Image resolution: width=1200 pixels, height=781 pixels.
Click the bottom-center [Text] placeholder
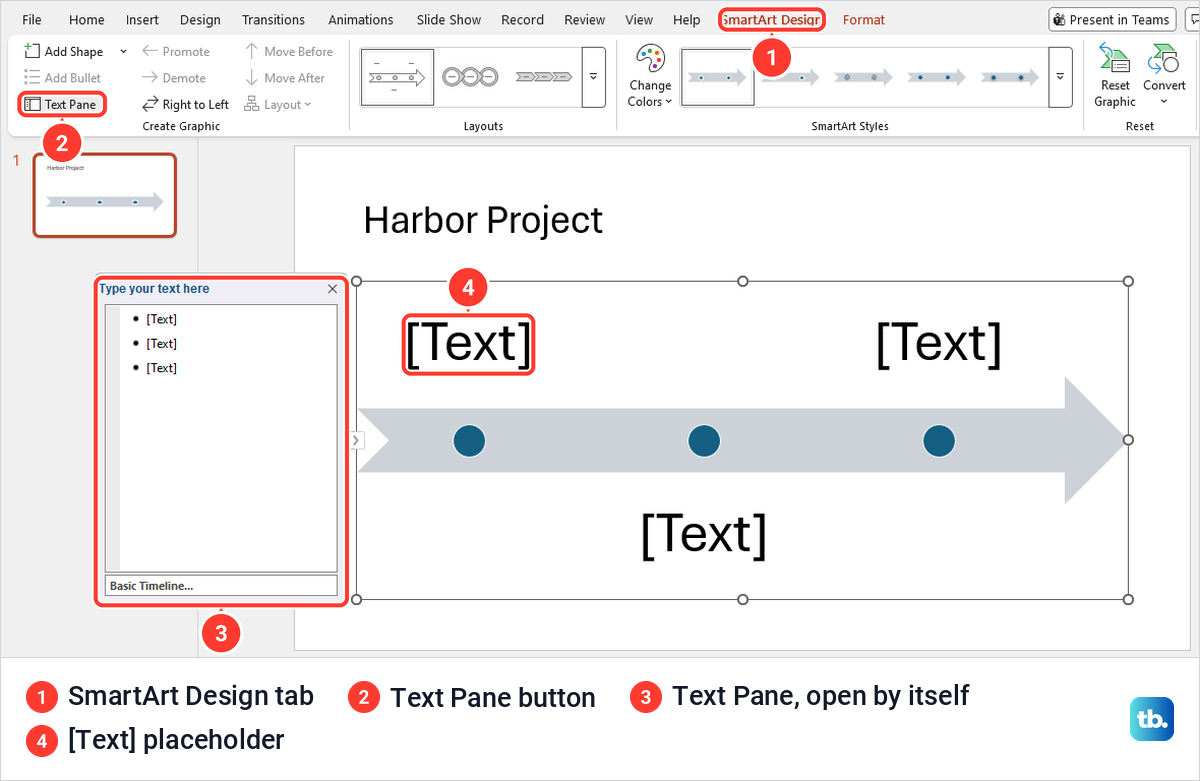pyautogui.click(x=704, y=534)
